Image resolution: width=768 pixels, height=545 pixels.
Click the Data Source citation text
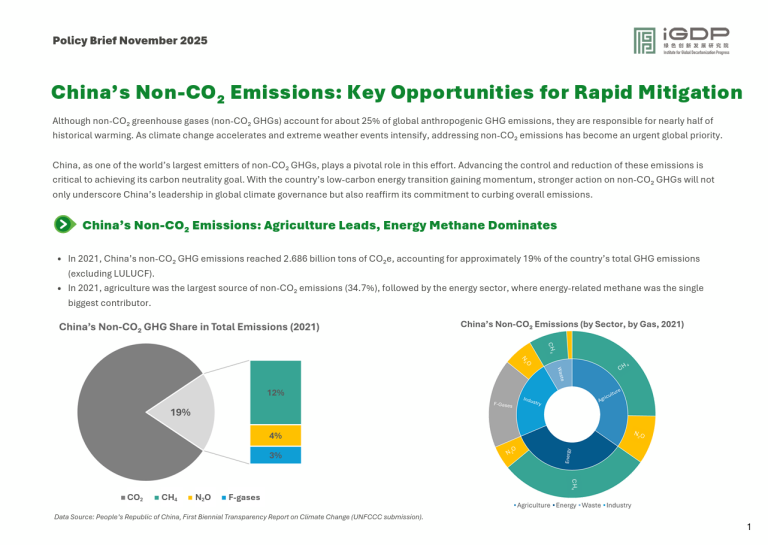click(x=238, y=517)
